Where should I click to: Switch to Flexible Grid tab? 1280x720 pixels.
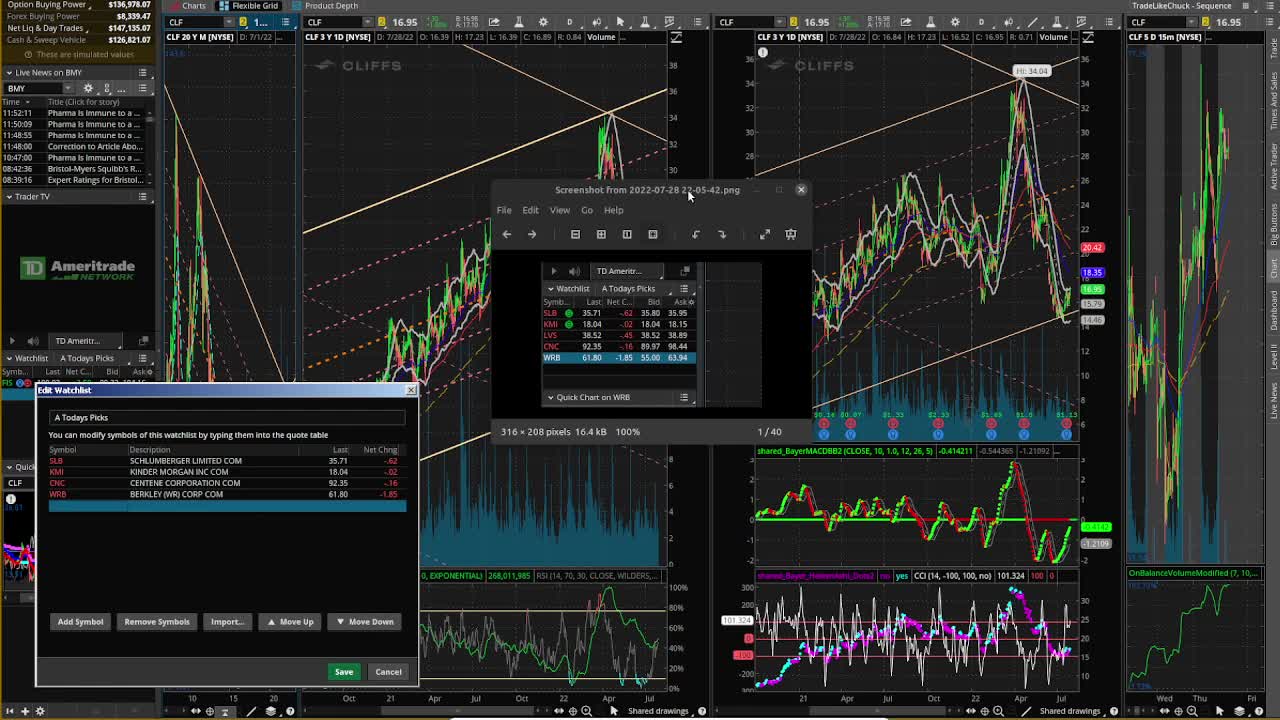click(248, 6)
